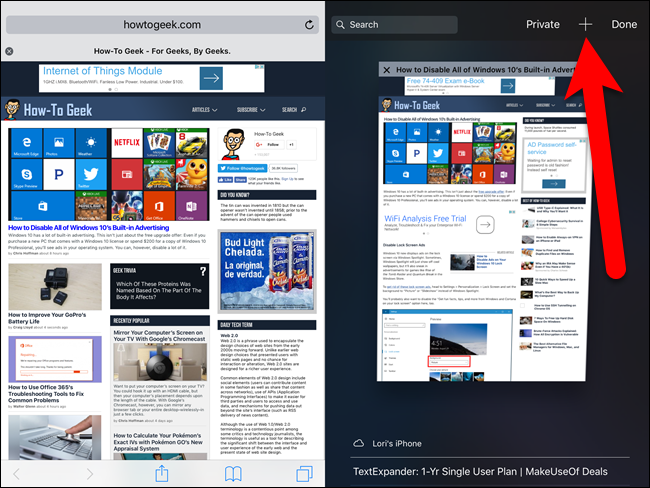Tap the GoPro camera article image

click(x=55, y=287)
